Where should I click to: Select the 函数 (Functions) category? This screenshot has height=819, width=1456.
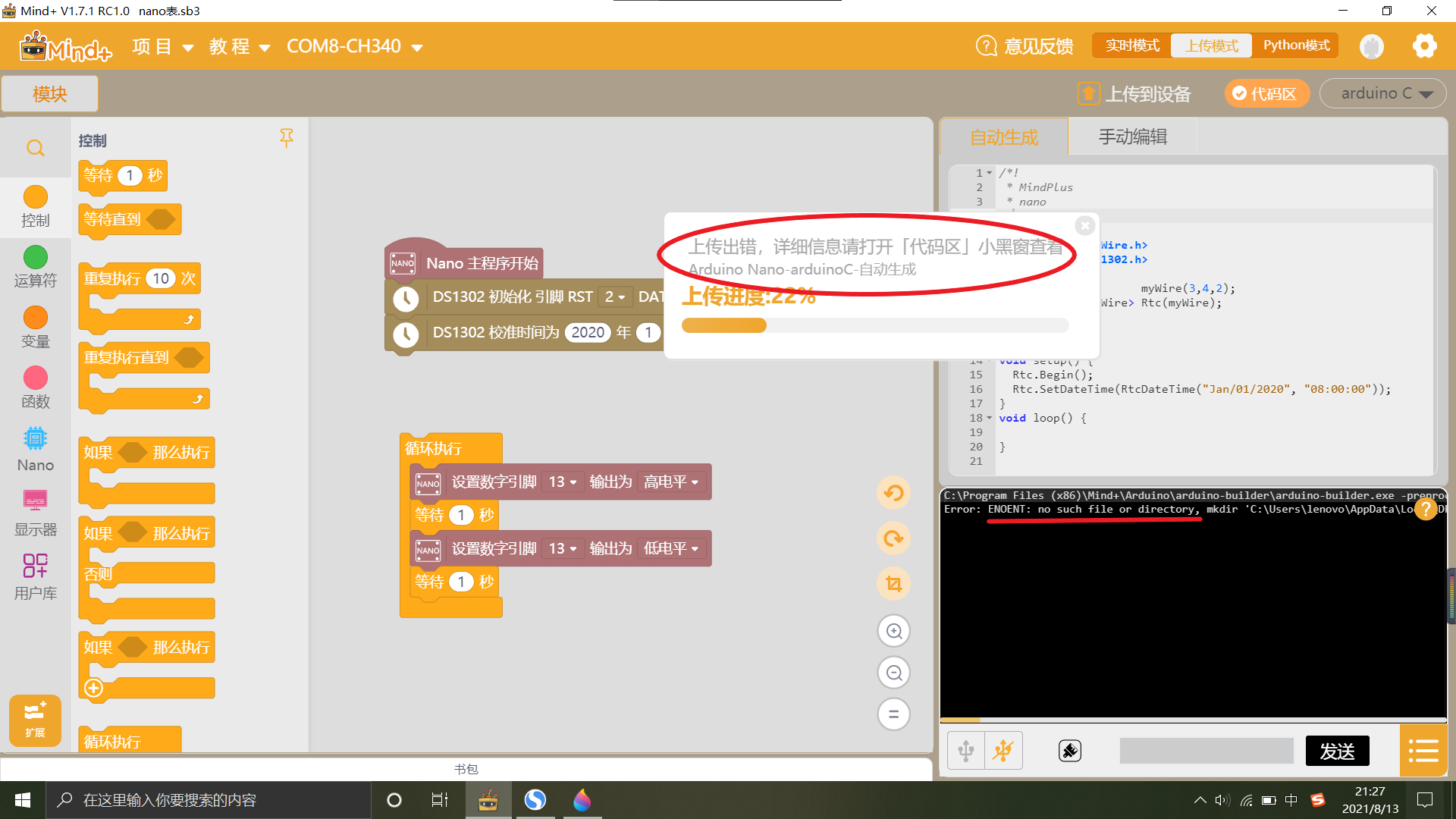pos(36,388)
